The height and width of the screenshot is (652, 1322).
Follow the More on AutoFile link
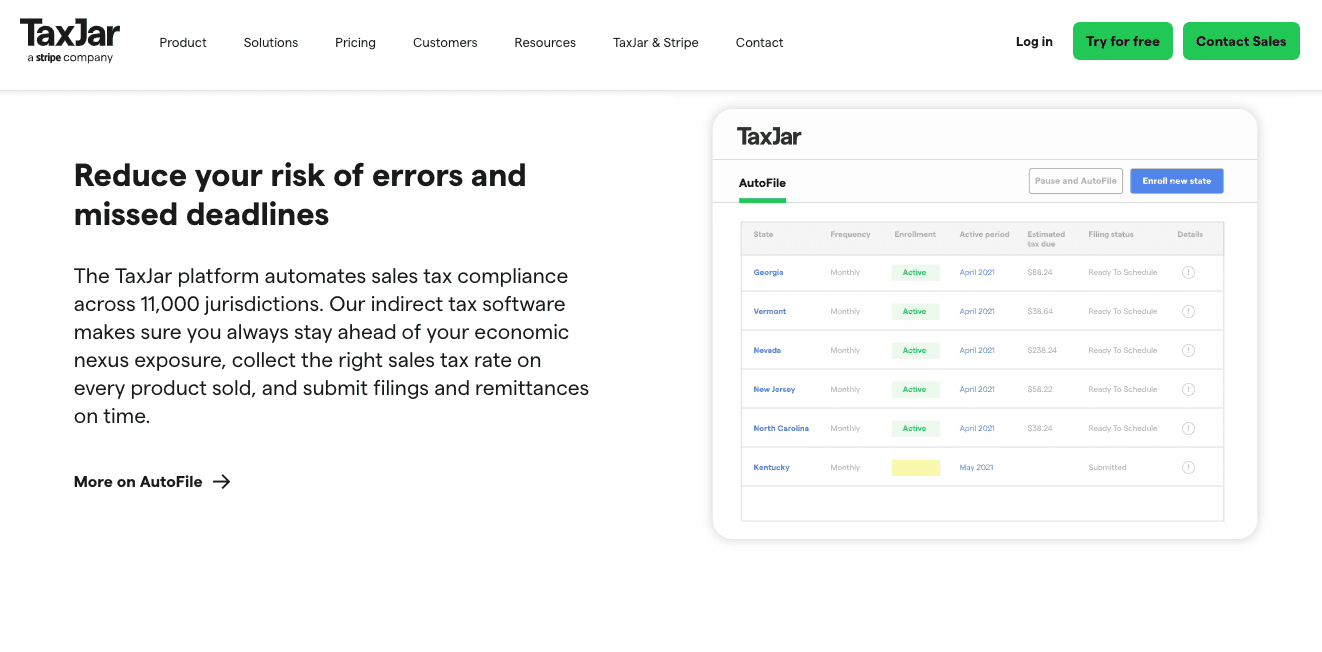click(152, 481)
